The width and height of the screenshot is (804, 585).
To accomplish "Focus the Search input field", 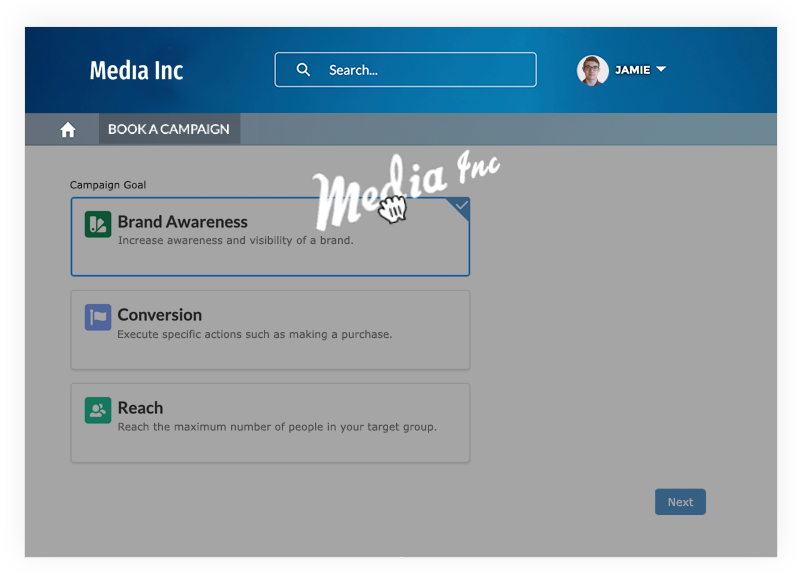I will point(405,69).
